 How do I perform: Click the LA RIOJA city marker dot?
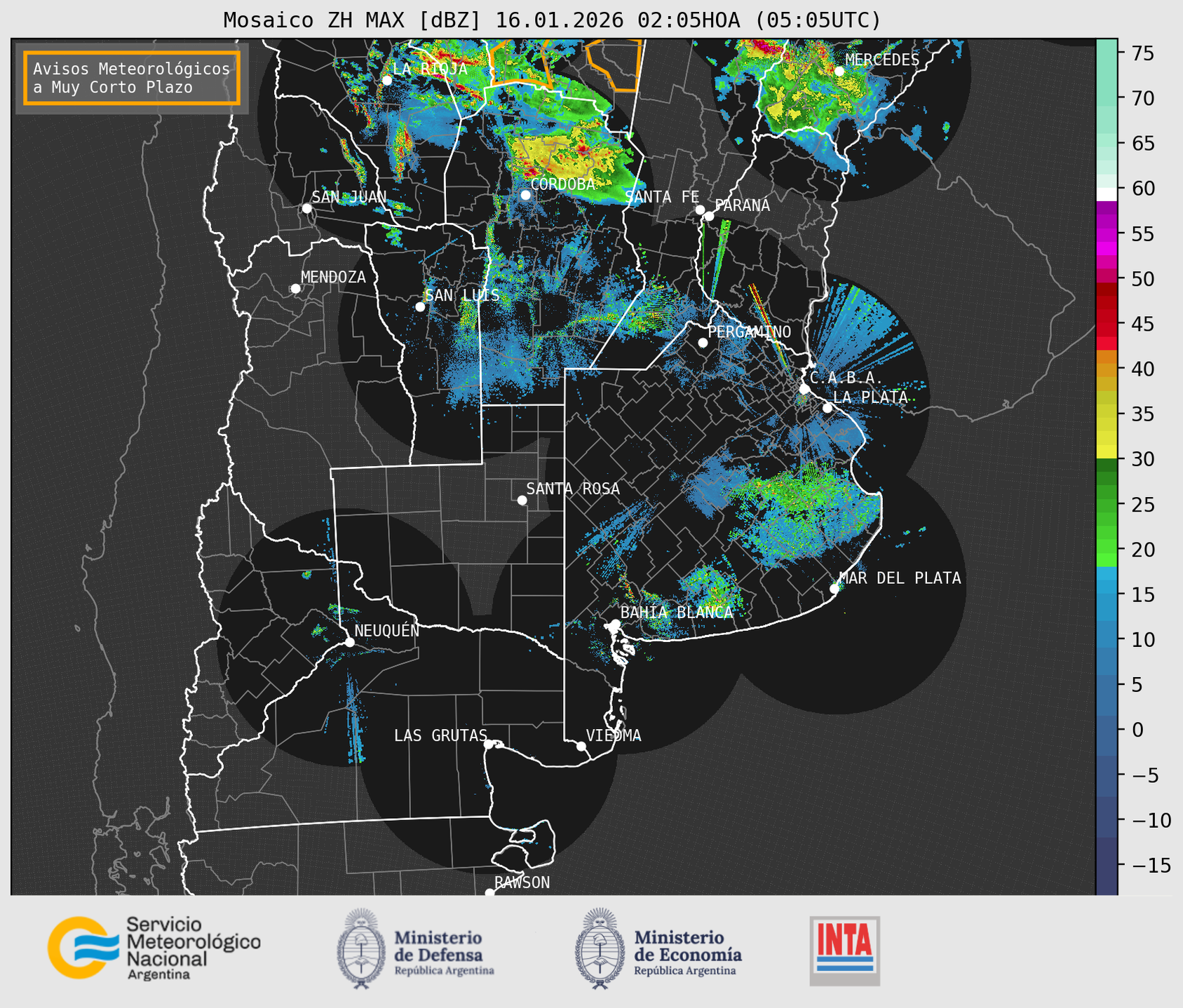coord(387,81)
